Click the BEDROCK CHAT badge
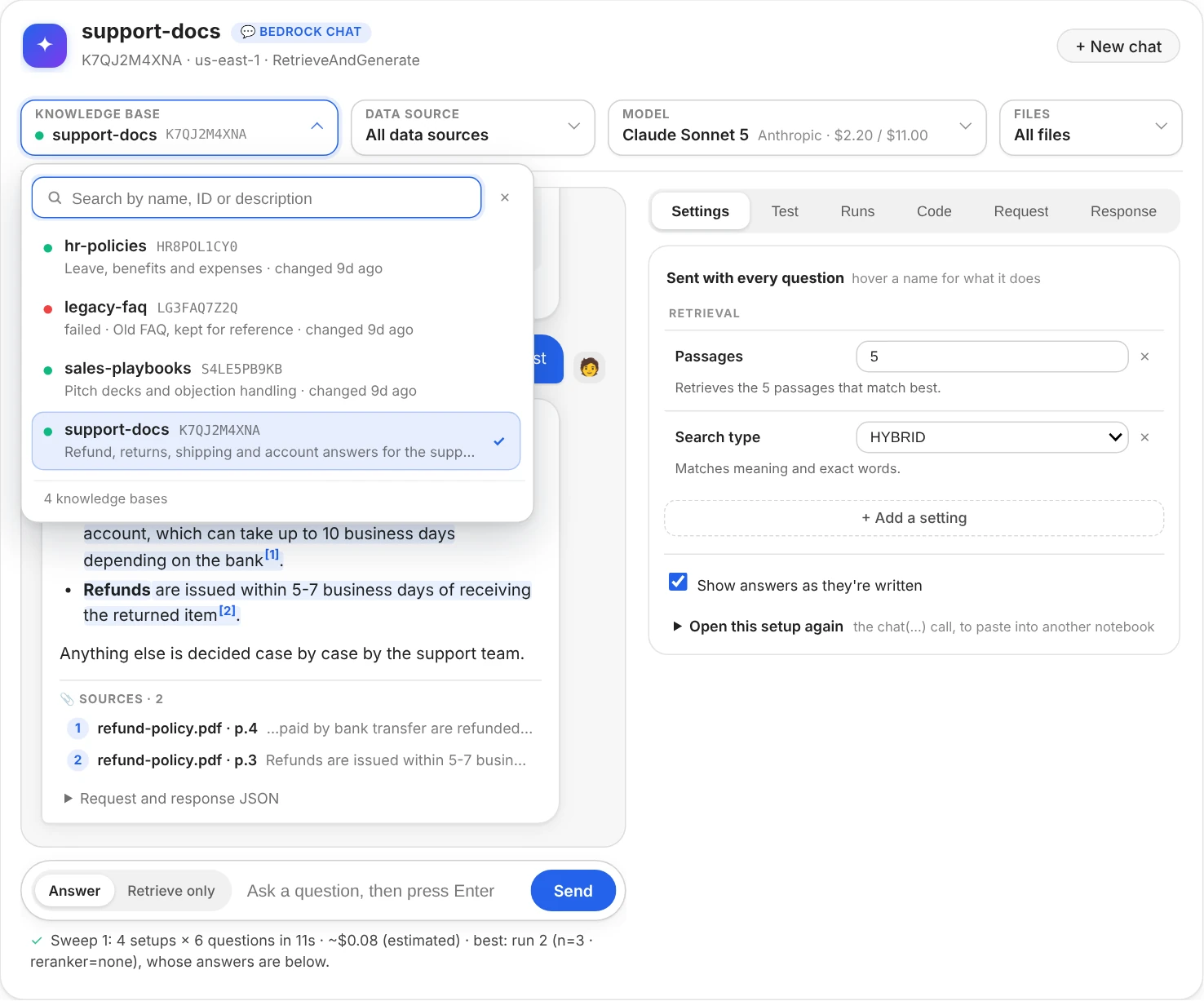1204x1001 pixels. pyautogui.click(x=301, y=32)
